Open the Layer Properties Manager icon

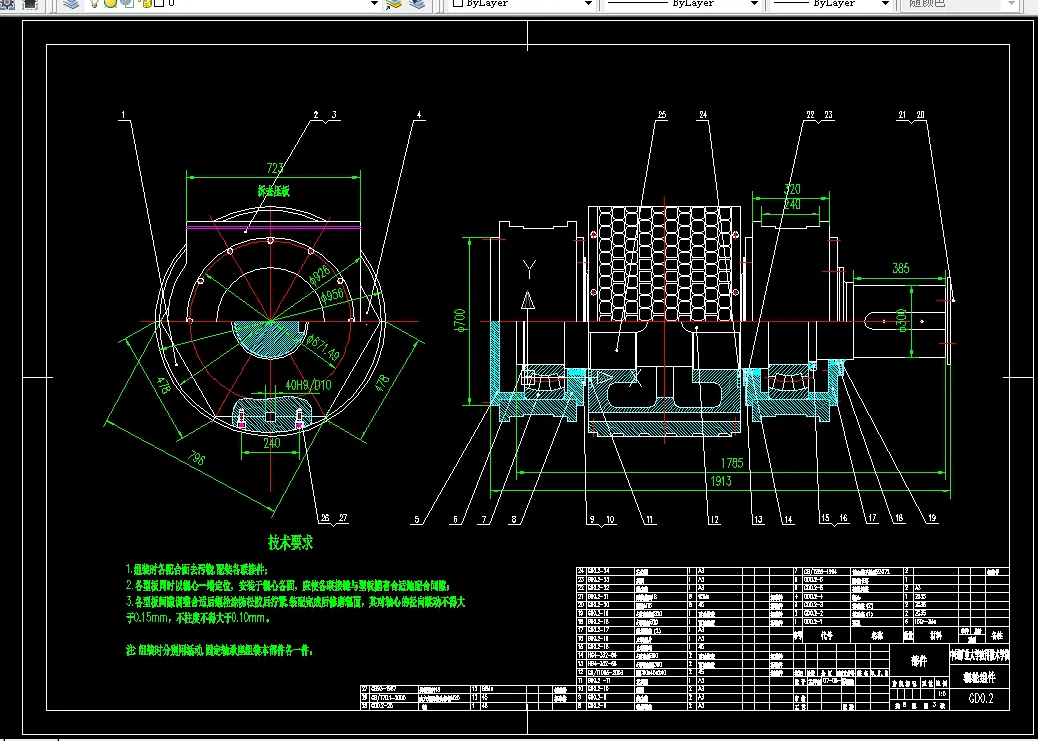pos(71,3)
